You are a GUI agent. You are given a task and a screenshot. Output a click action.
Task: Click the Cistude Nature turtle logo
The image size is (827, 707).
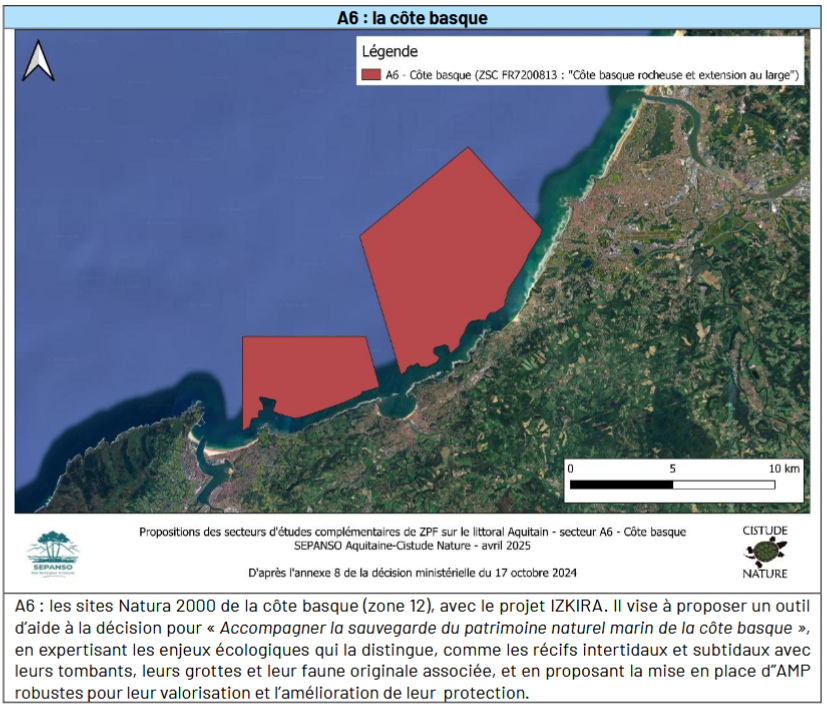pos(765,551)
